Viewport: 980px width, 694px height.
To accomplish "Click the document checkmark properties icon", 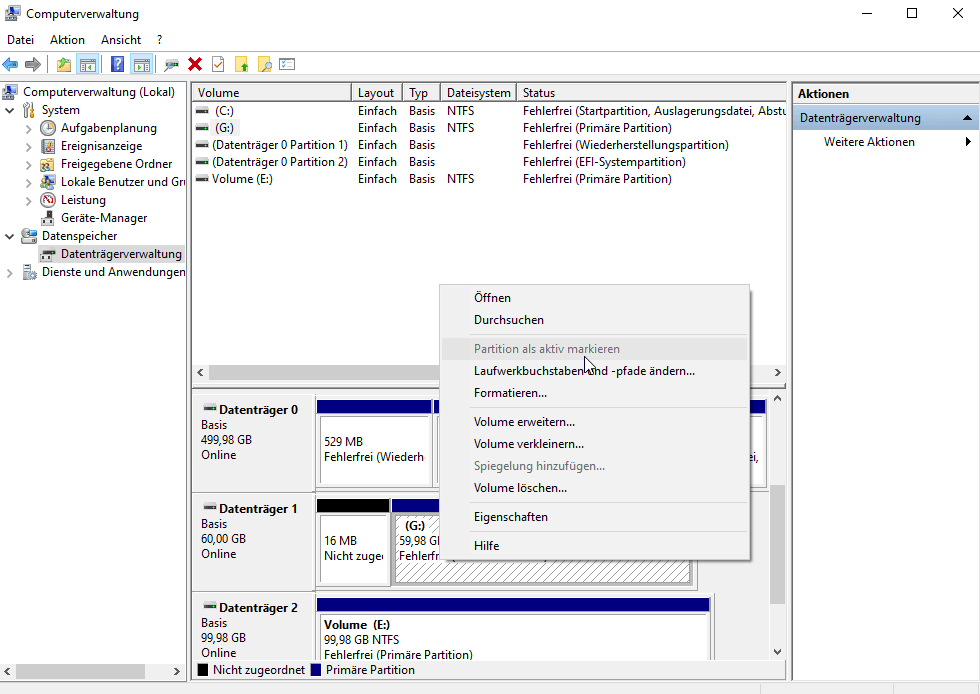I will click(x=218, y=65).
